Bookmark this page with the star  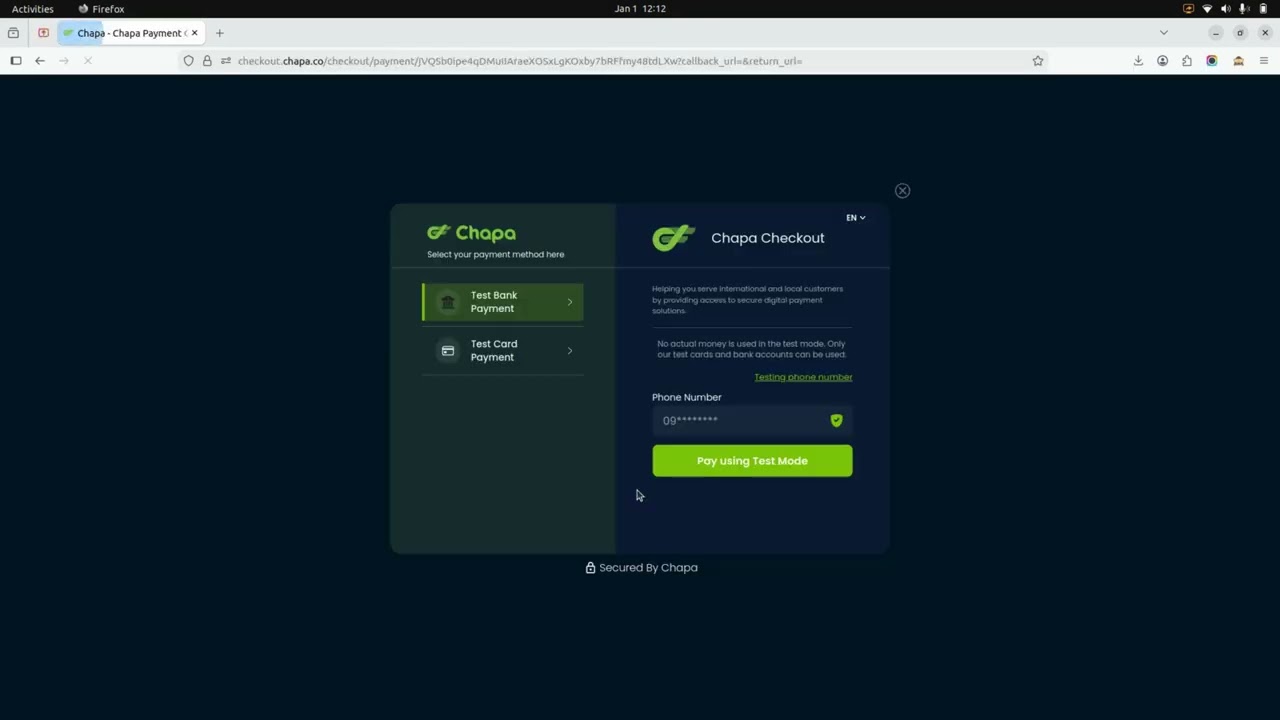1038,61
